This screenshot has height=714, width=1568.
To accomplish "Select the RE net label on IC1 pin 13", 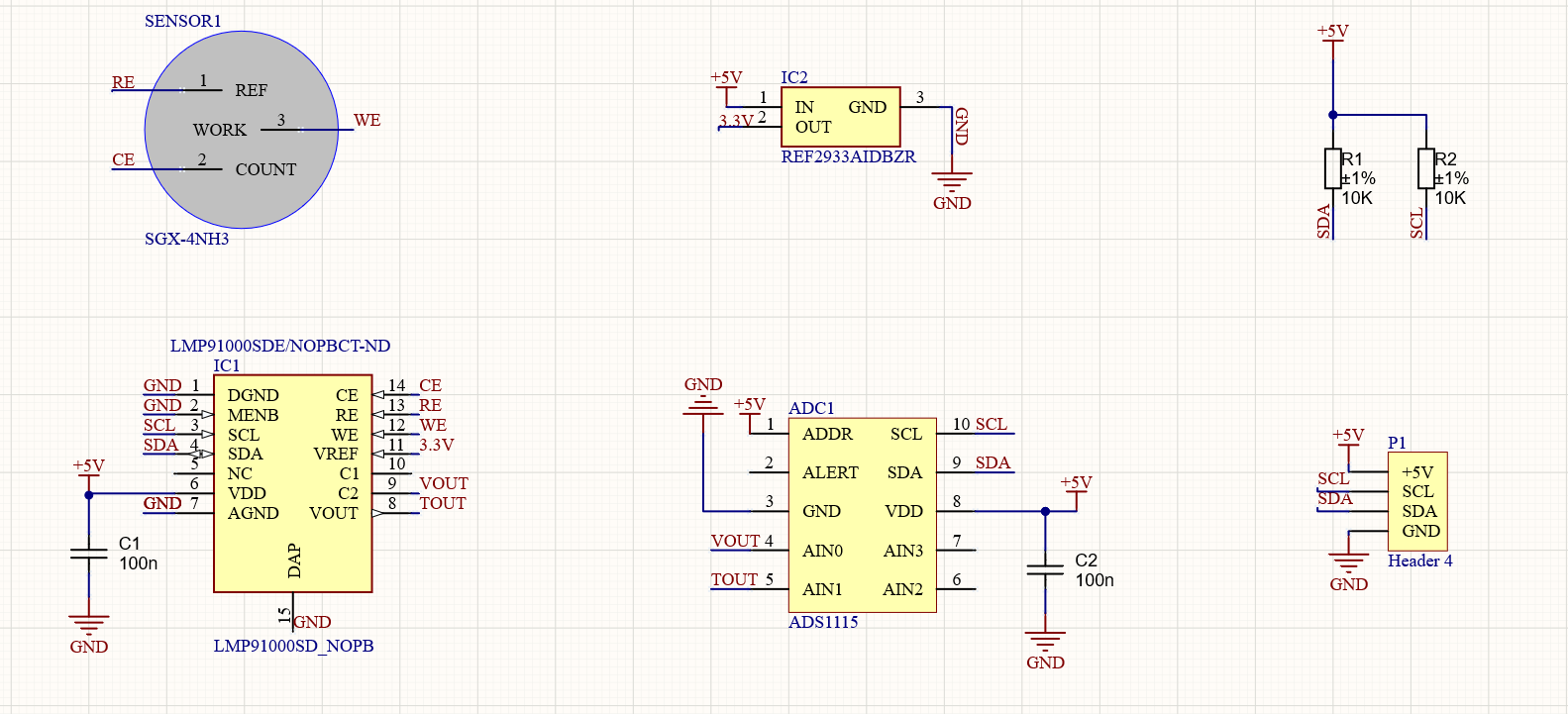I will [430, 405].
